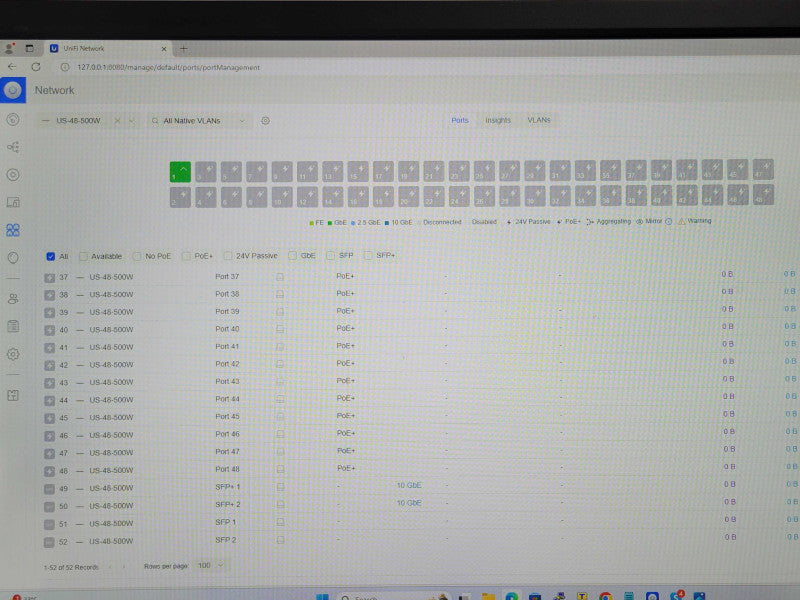Close the UniFi Network browser tab

(x=164, y=49)
